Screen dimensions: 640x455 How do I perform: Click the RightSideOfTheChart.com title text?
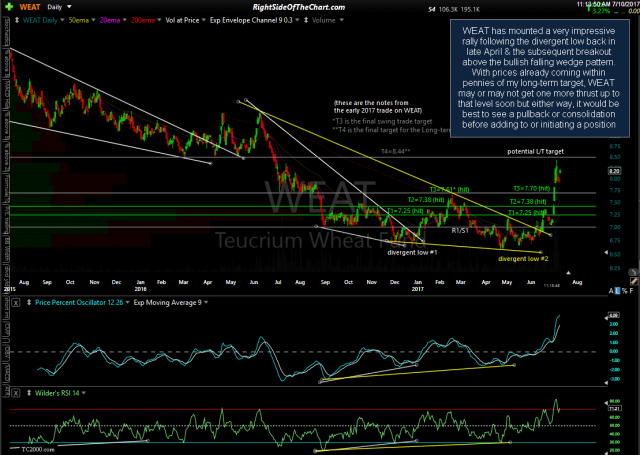pos(299,7)
